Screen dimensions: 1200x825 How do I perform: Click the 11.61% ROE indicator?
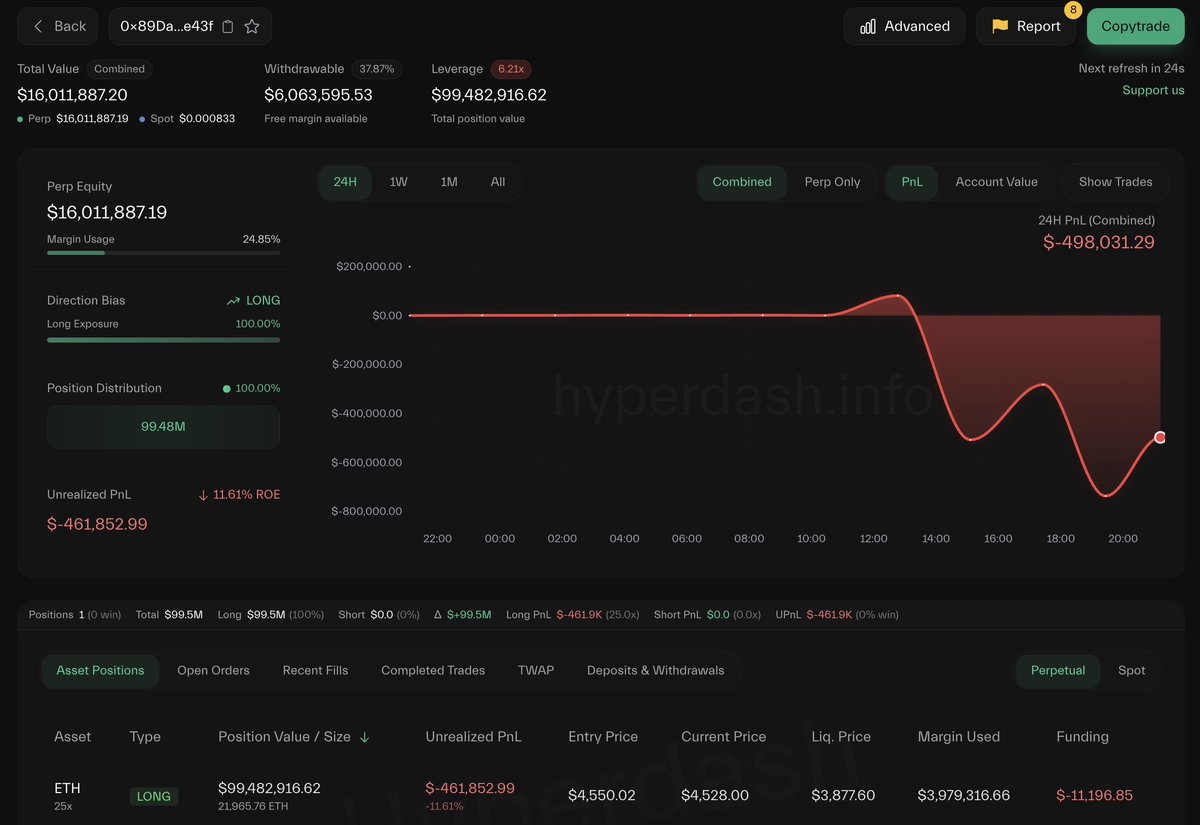239,495
